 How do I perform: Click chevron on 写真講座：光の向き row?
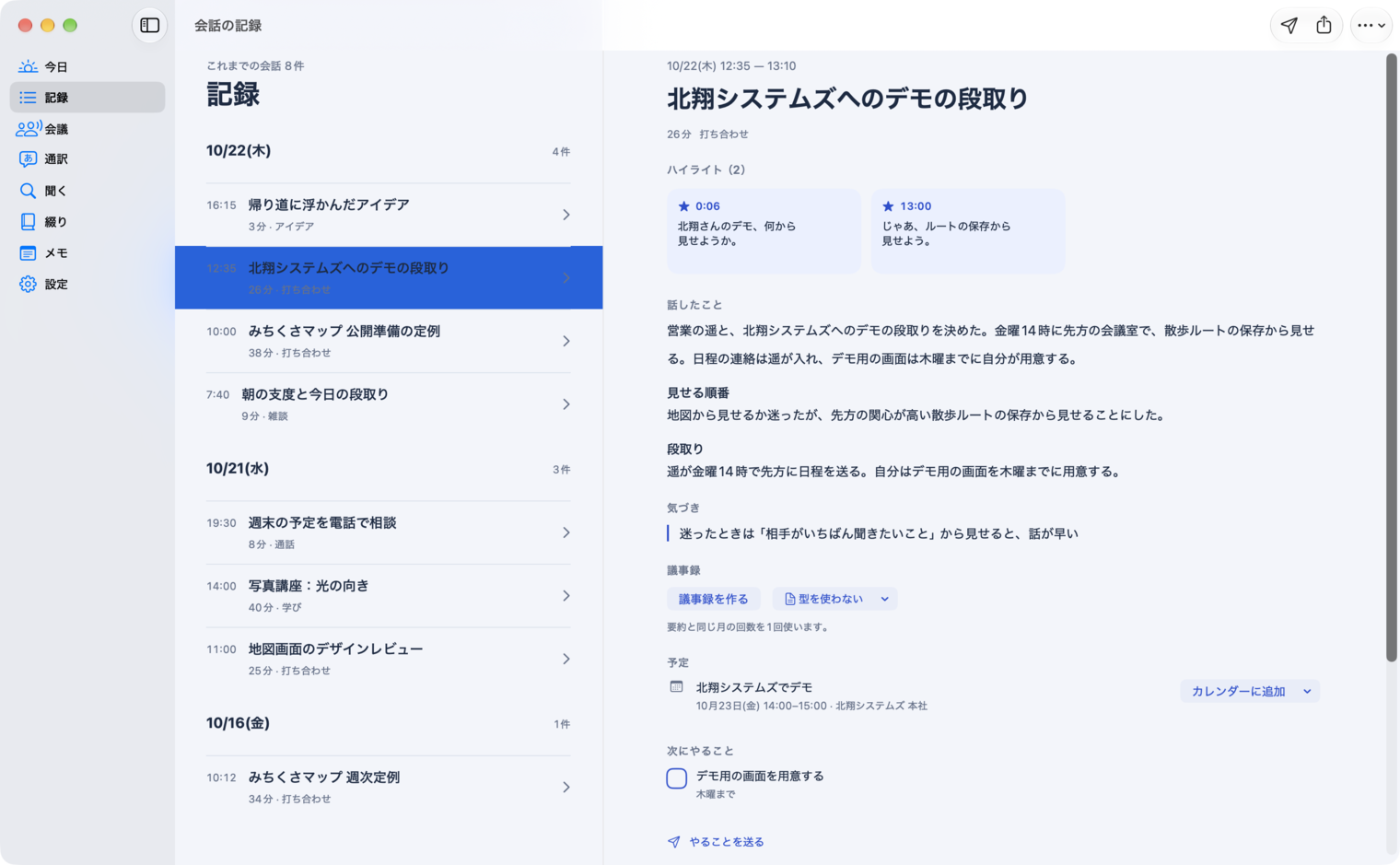pos(566,596)
